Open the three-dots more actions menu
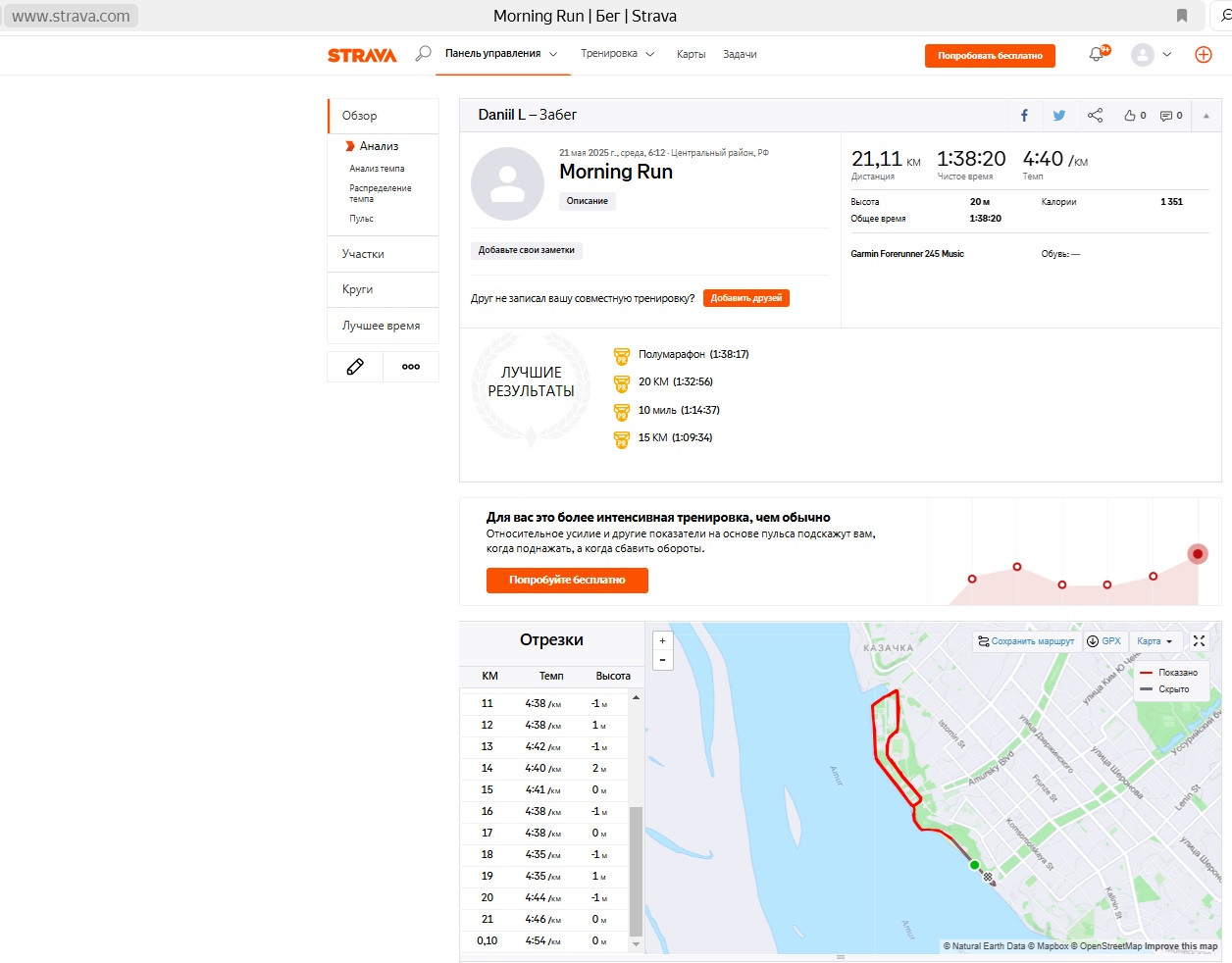This screenshot has width=1232, height=963. pyautogui.click(x=411, y=367)
